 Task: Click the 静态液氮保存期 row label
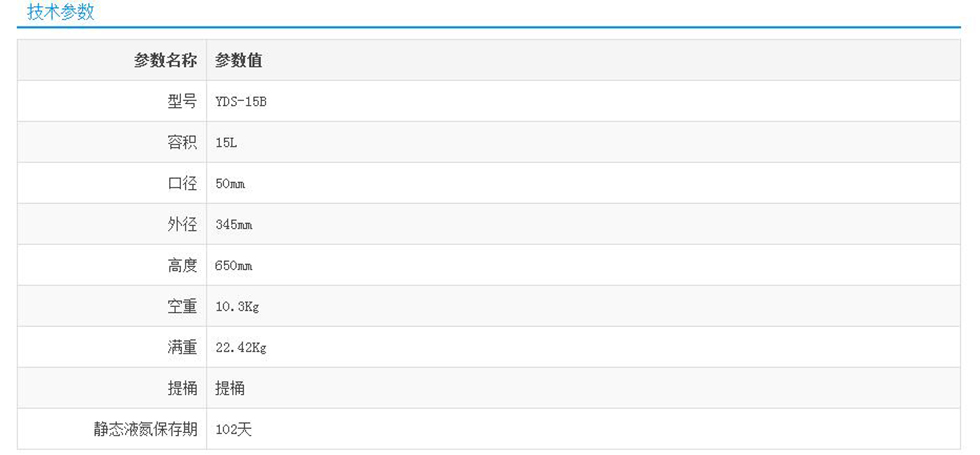coord(145,429)
